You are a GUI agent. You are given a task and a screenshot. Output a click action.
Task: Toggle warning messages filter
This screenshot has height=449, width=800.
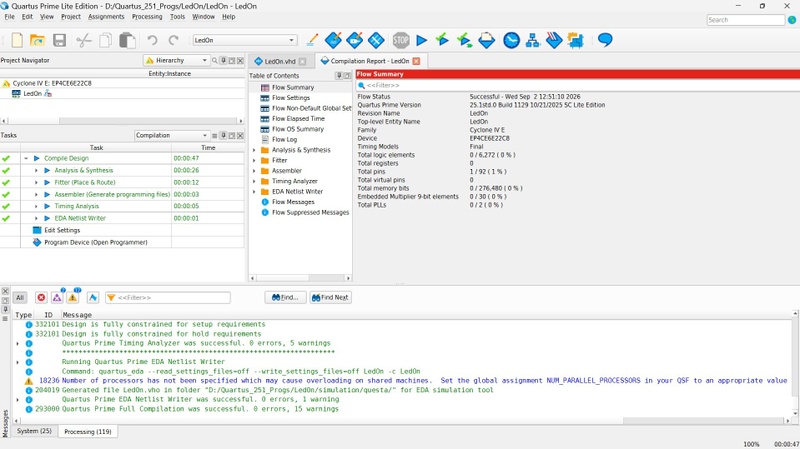tap(72, 297)
